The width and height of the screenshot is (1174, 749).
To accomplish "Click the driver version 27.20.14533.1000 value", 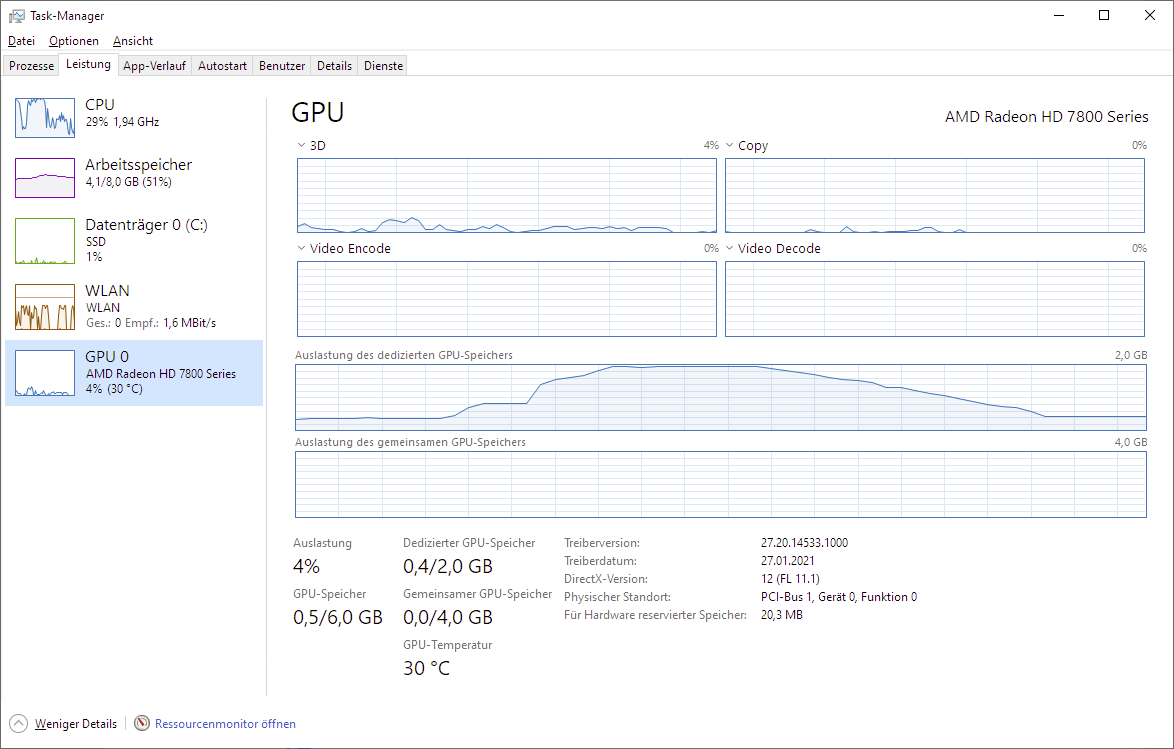I will pos(804,543).
